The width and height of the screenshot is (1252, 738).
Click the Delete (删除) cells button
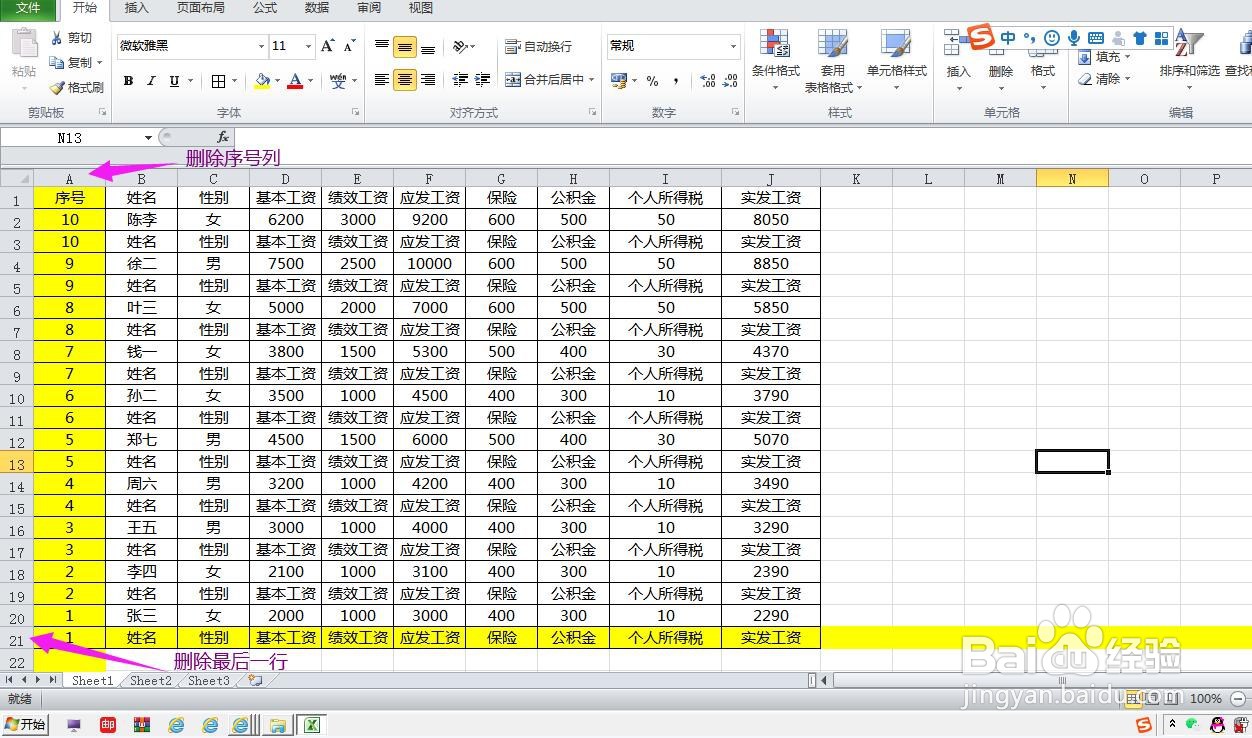point(1001,61)
